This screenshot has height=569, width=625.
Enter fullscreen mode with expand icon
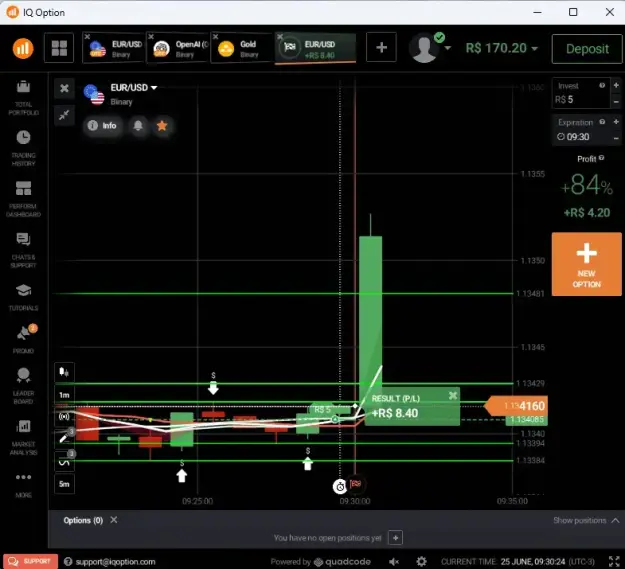coord(614,561)
